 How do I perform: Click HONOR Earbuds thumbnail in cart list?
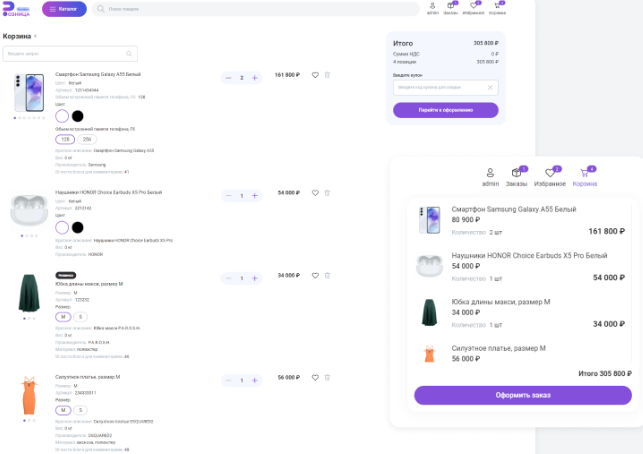point(29,211)
